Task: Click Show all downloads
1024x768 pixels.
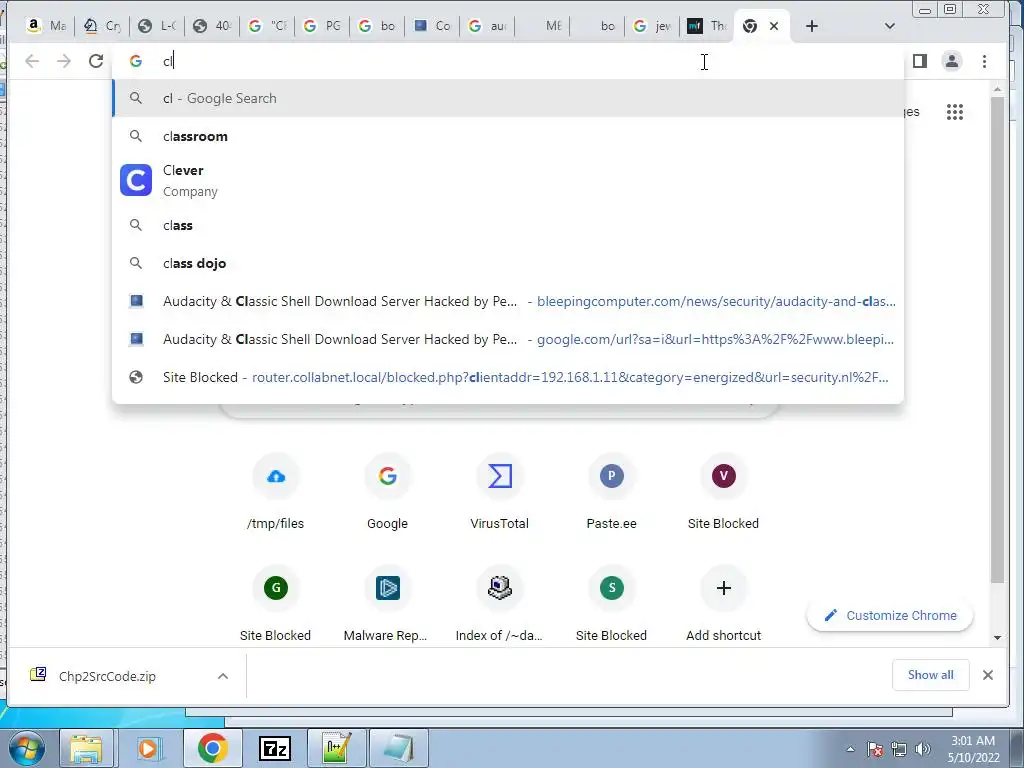Action: tap(930, 675)
